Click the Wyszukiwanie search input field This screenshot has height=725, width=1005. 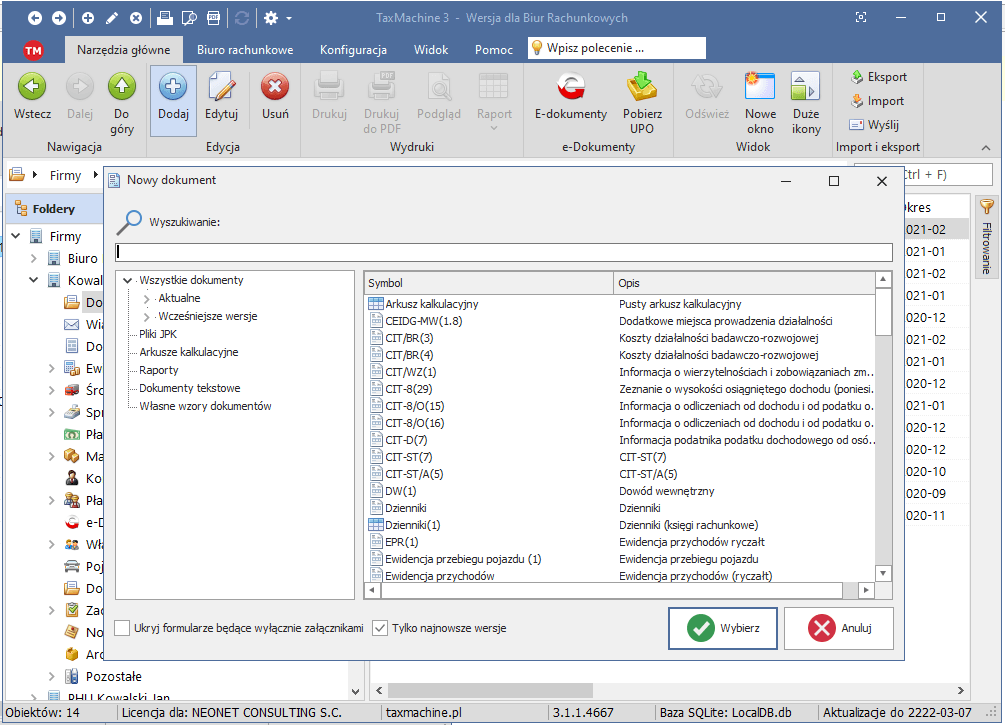[x=503, y=252]
